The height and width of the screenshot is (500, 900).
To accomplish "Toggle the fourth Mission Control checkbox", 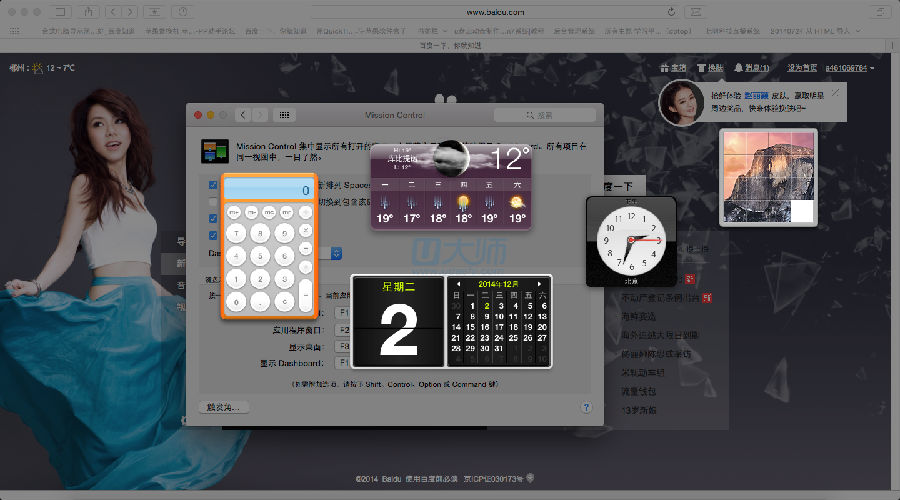I will point(214,235).
